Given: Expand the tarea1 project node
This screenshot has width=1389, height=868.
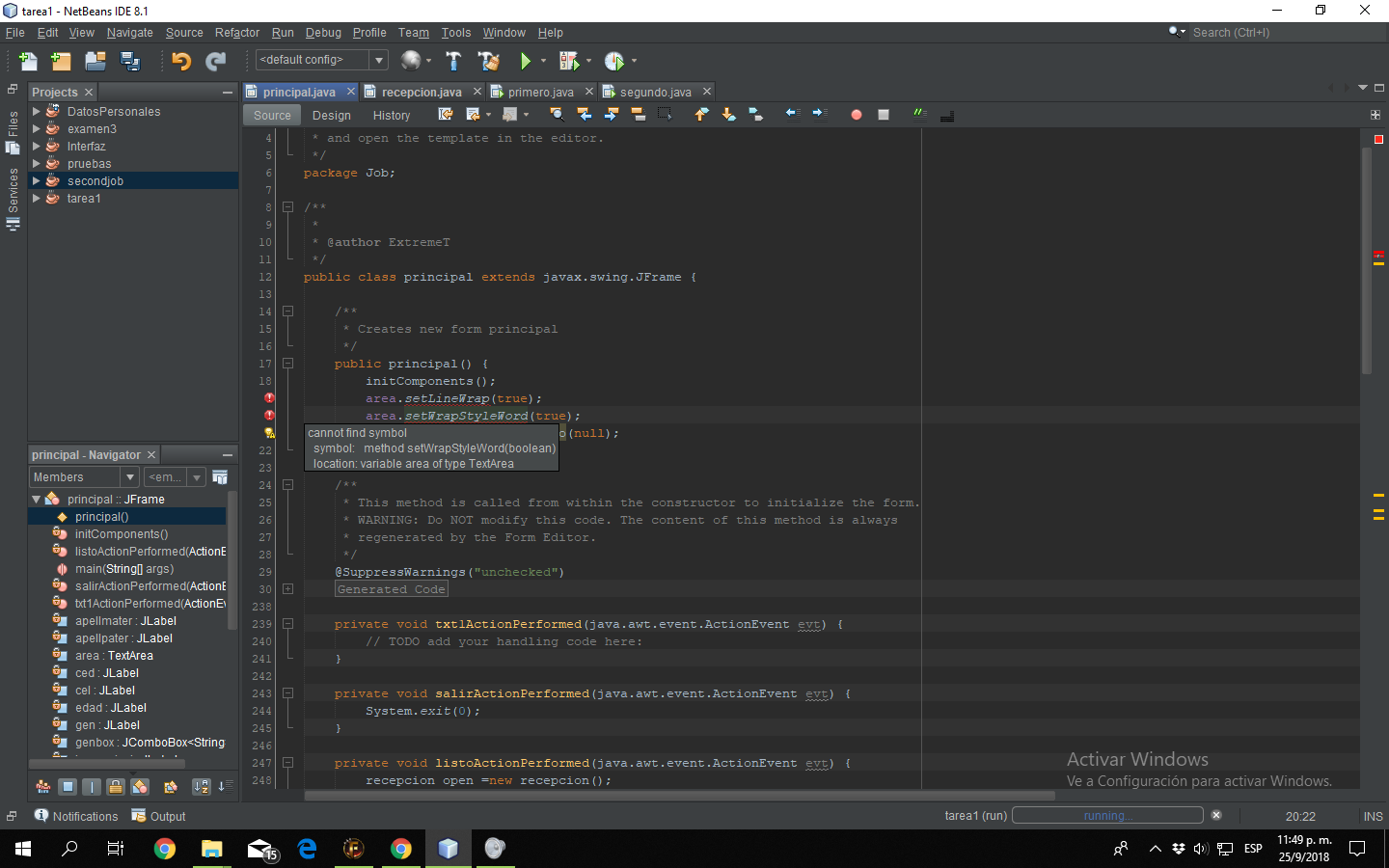Looking at the screenshot, I should (37, 198).
